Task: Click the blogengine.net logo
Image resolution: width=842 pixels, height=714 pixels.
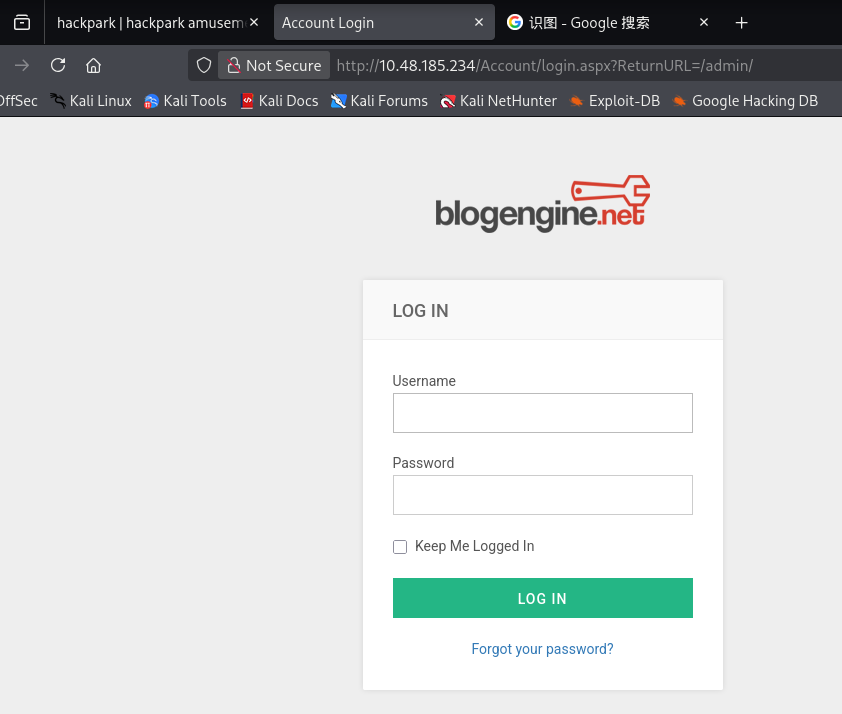Action: click(x=542, y=205)
